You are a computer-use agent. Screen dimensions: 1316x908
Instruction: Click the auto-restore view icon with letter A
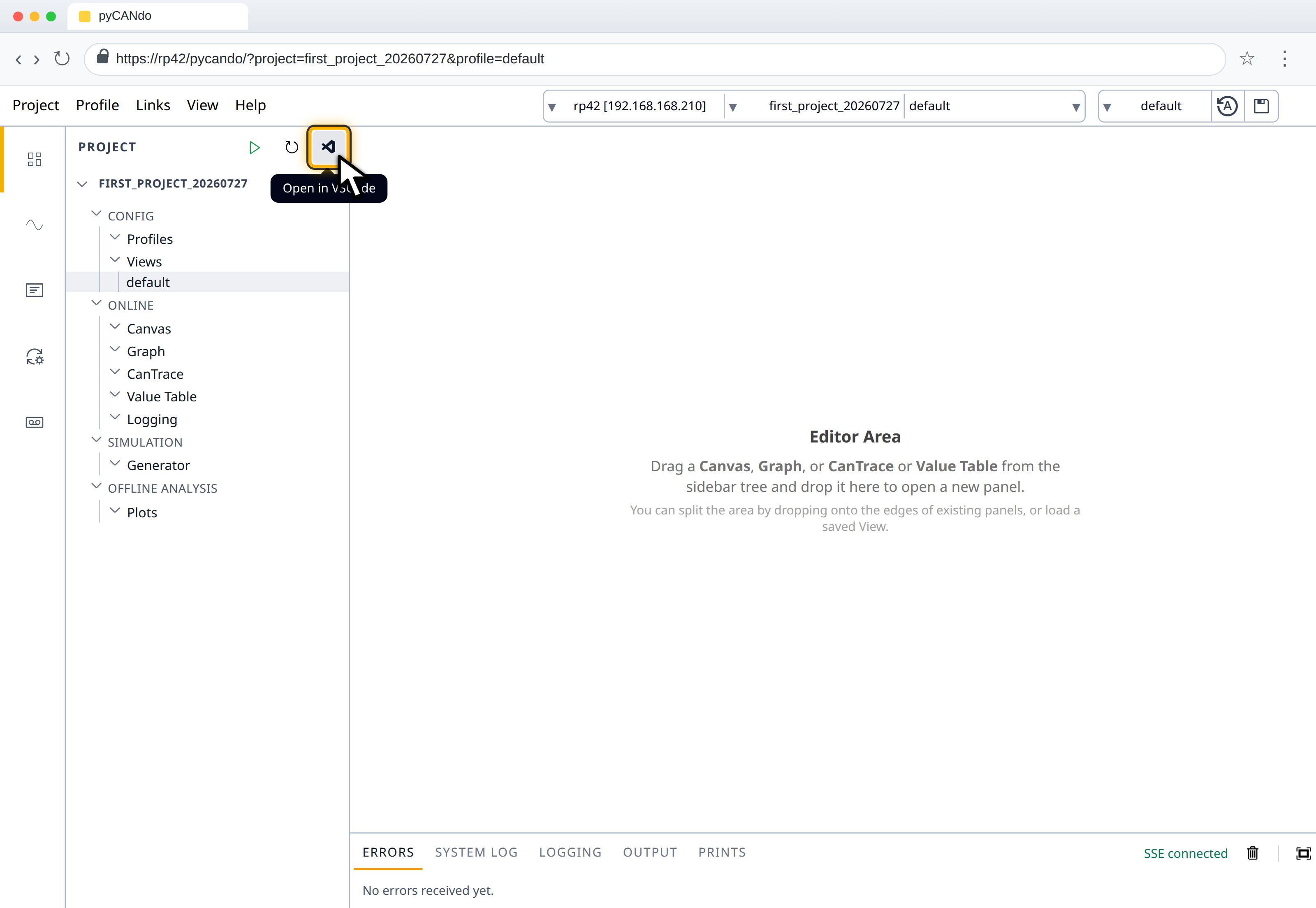(1227, 106)
